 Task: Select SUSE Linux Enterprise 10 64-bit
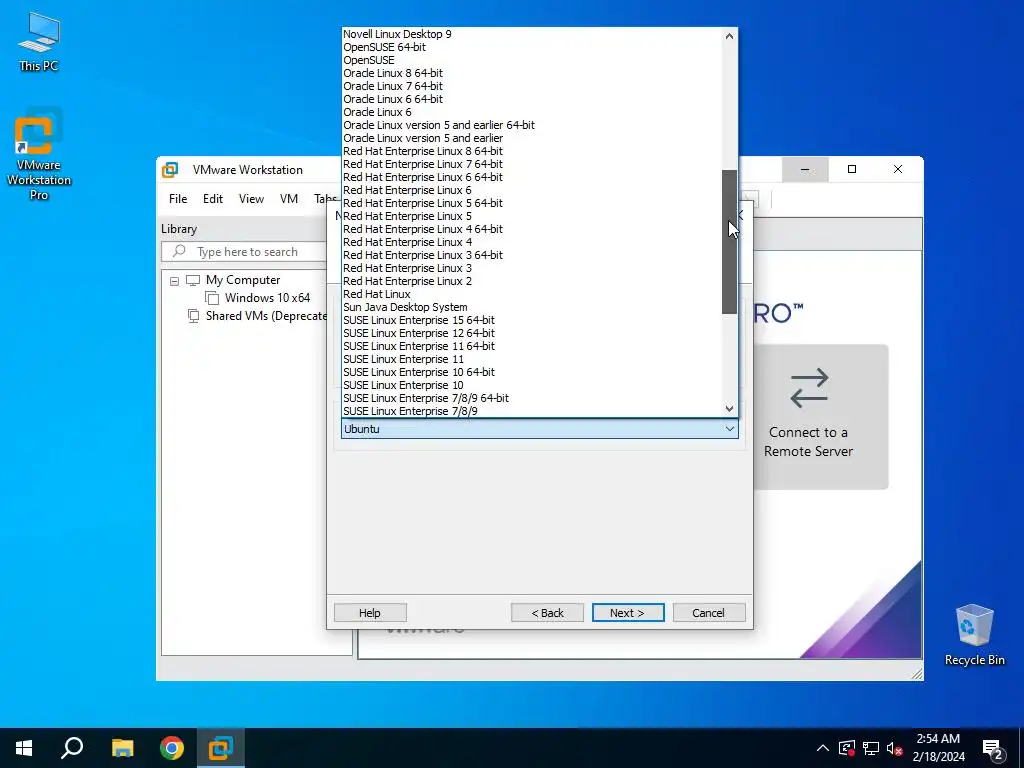419,372
